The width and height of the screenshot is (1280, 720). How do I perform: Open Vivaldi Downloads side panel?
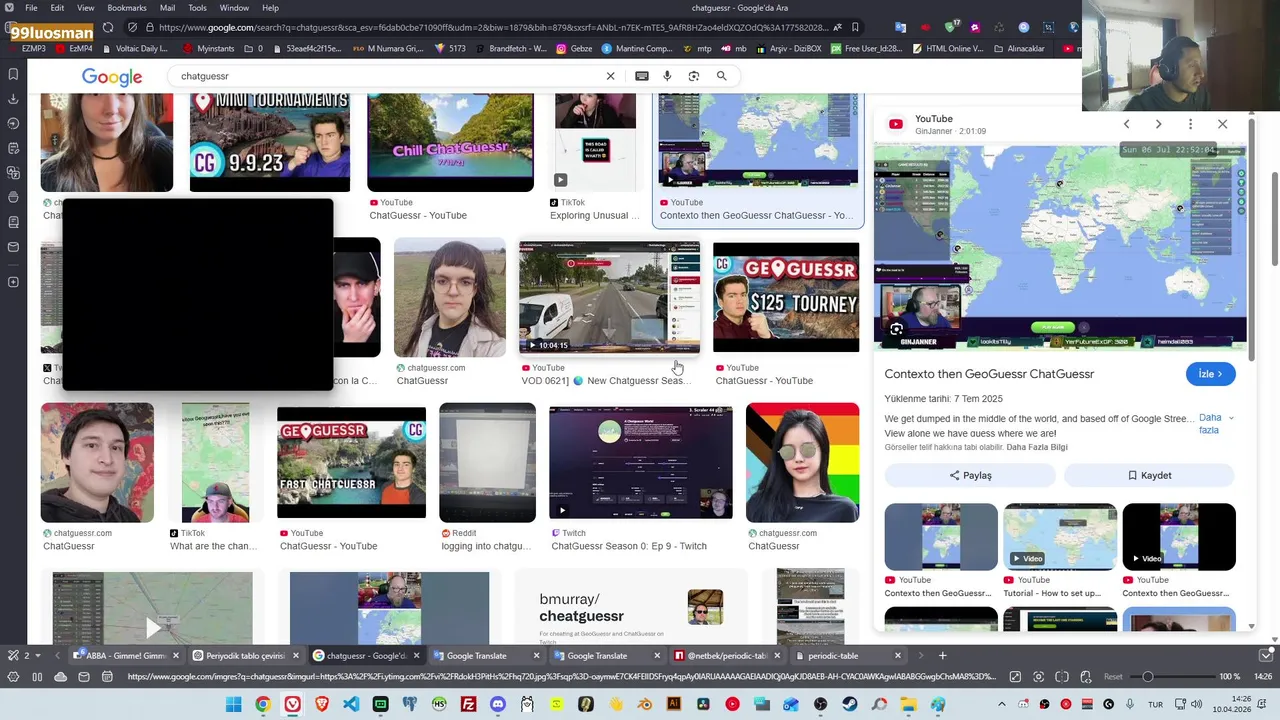[x=13, y=99]
